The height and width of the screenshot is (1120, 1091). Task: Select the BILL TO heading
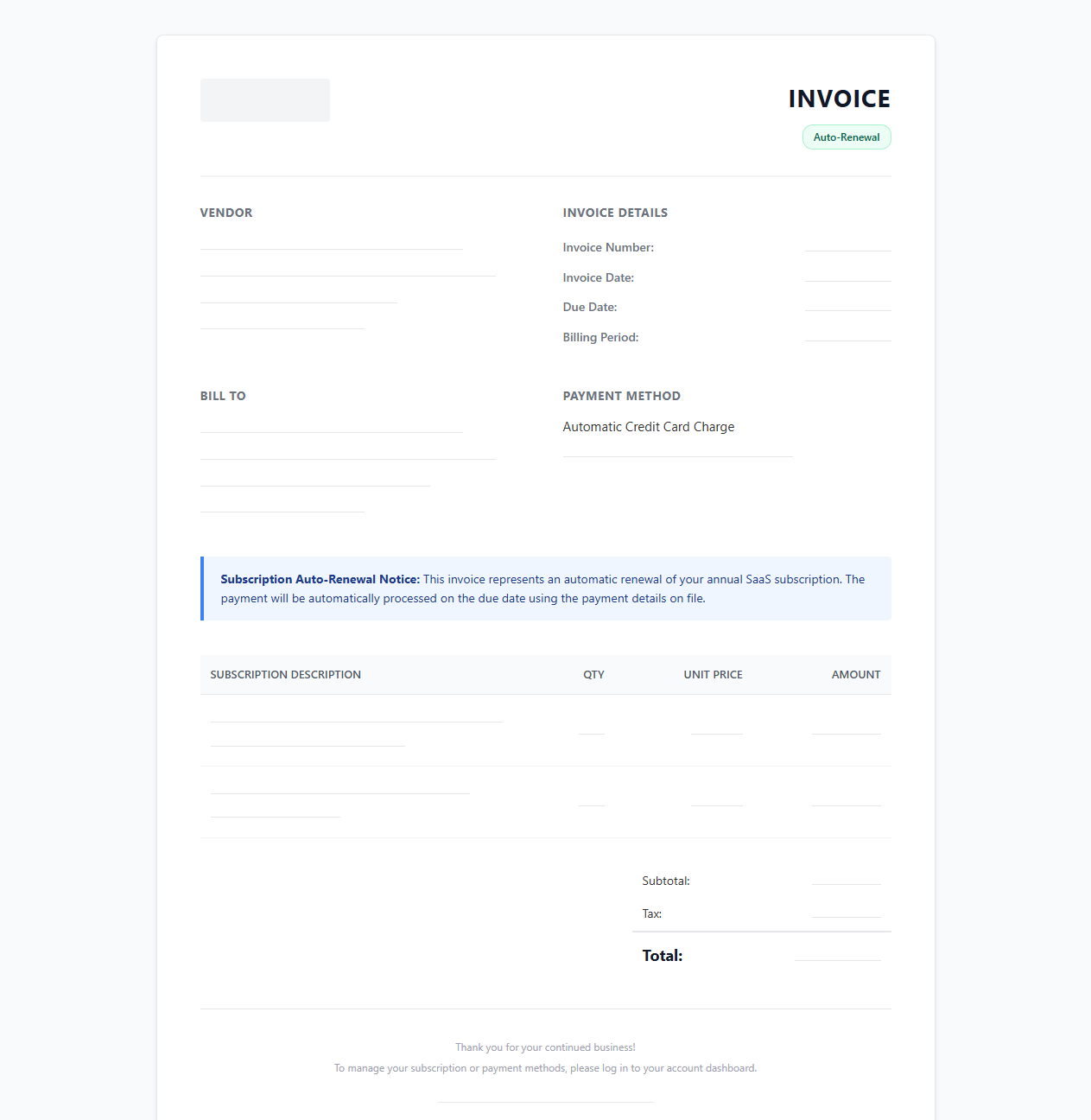point(223,396)
